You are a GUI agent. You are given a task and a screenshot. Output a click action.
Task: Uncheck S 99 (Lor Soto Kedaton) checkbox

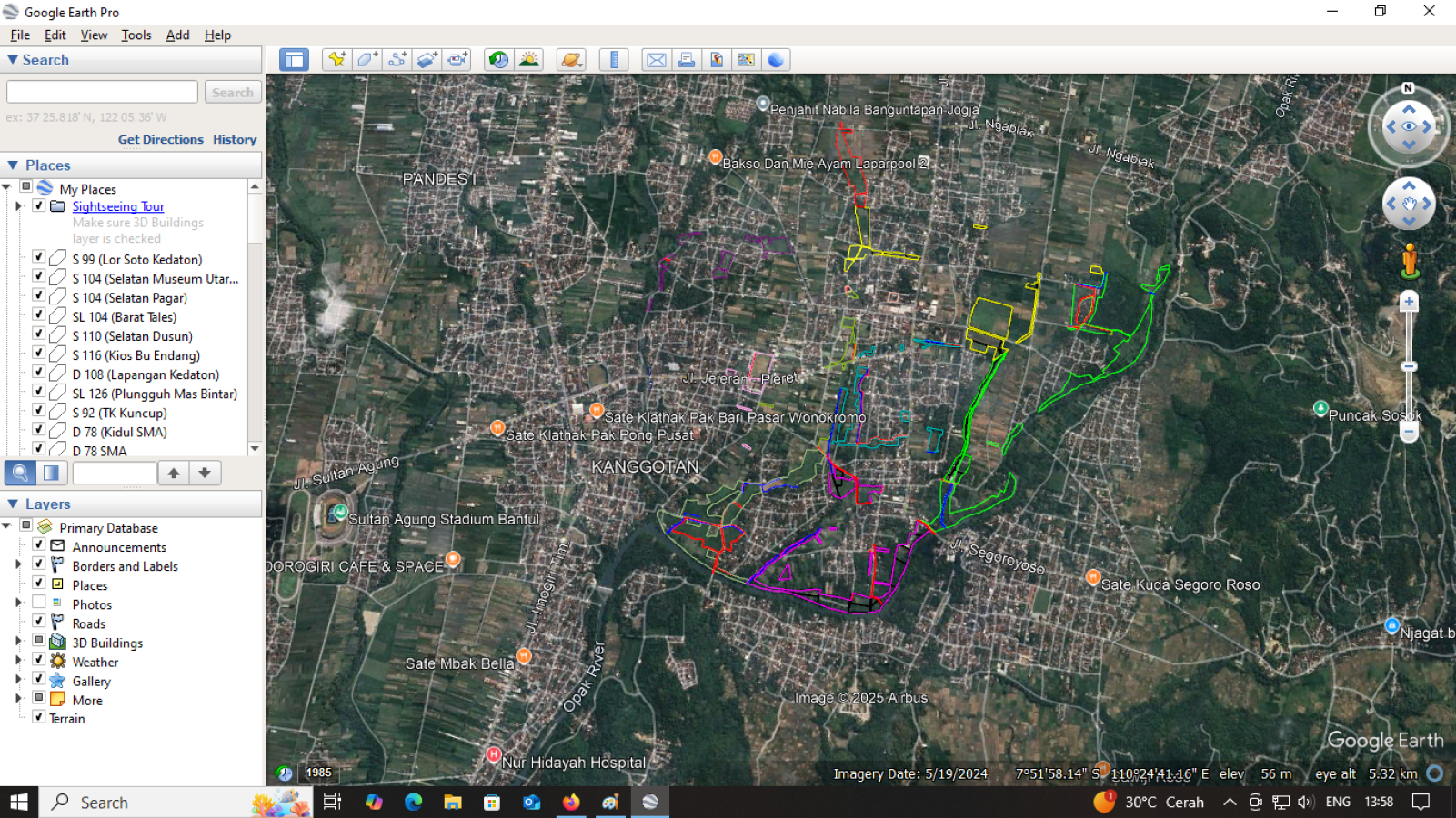[x=39, y=257]
